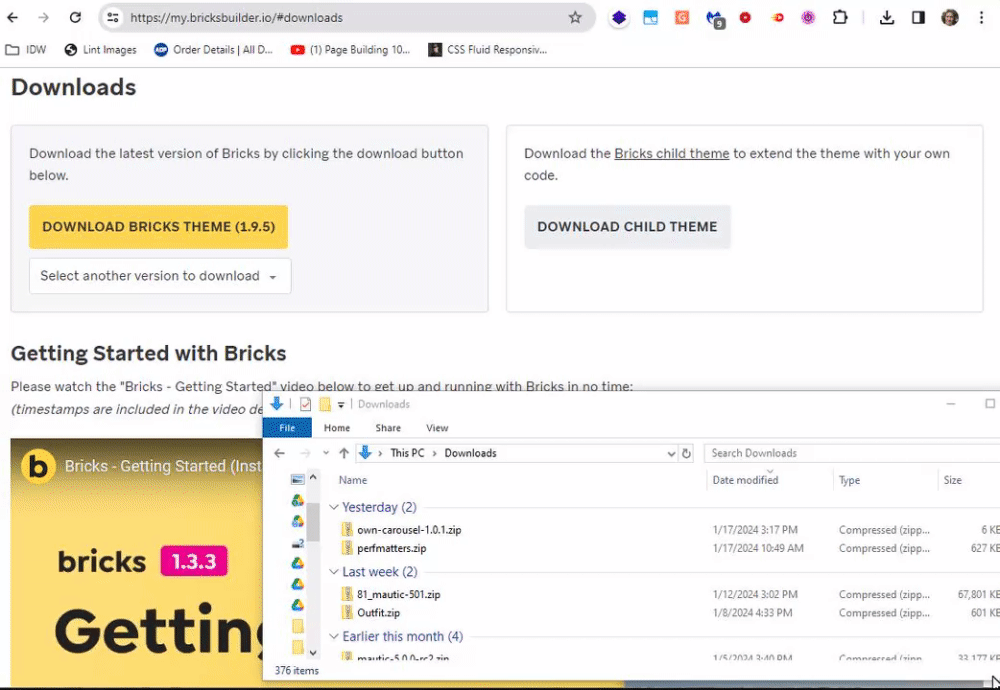Click the Download Bricks Theme (1.9.5) button
The image size is (1000, 690).
pos(158,227)
